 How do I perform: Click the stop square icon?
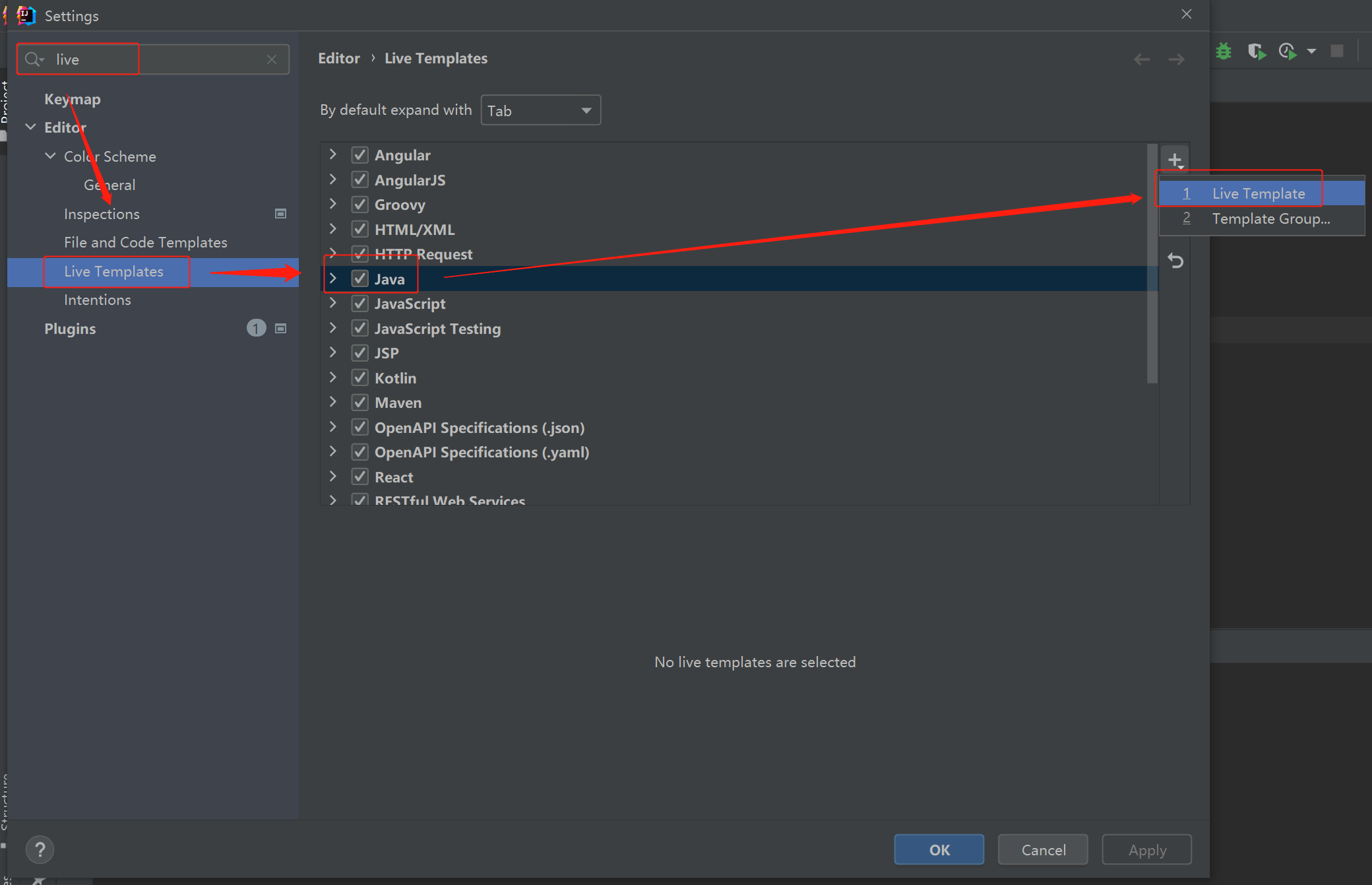pyautogui.click(x=1337, y=51)
